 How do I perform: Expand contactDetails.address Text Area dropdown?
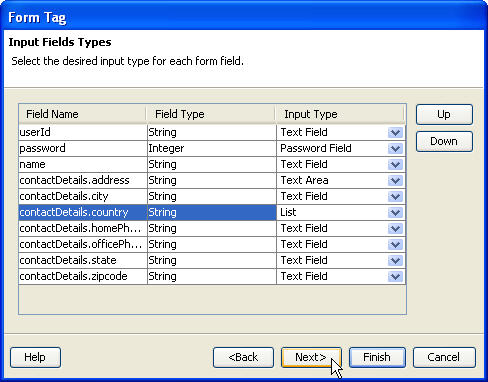[395, 181]
